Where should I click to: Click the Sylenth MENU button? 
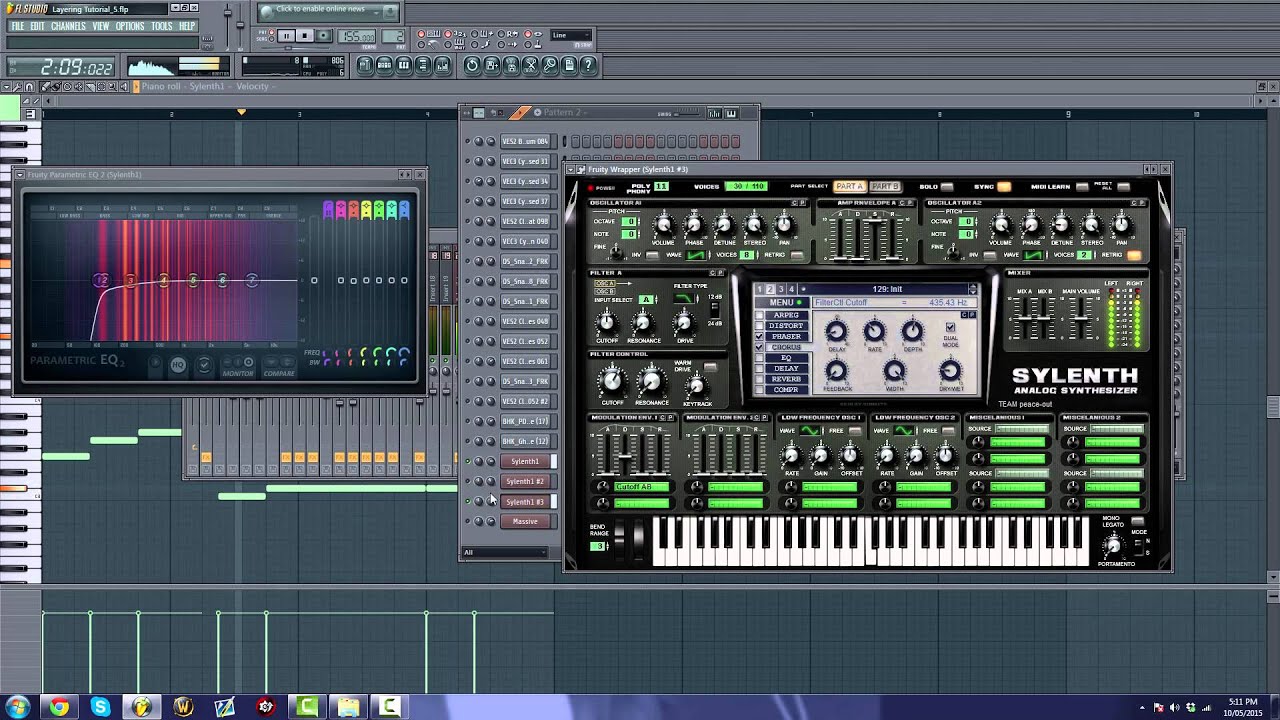click(781, 302)
